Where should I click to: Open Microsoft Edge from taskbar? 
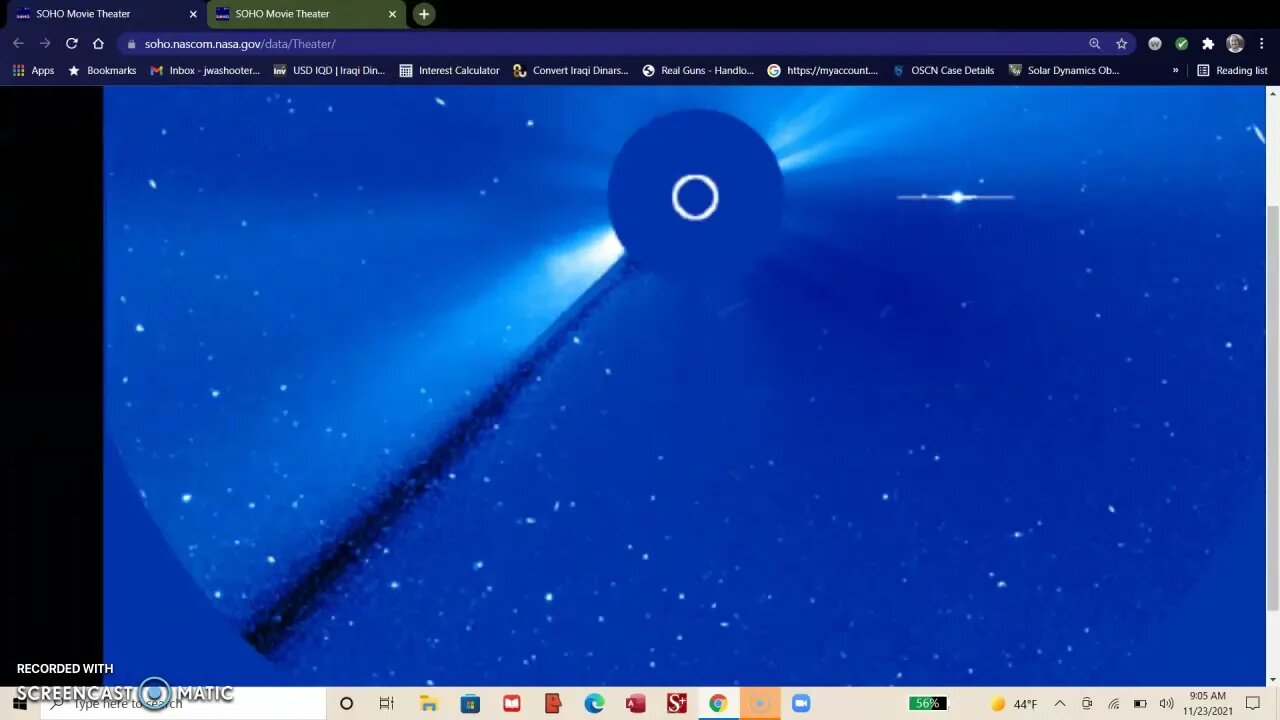594,704
